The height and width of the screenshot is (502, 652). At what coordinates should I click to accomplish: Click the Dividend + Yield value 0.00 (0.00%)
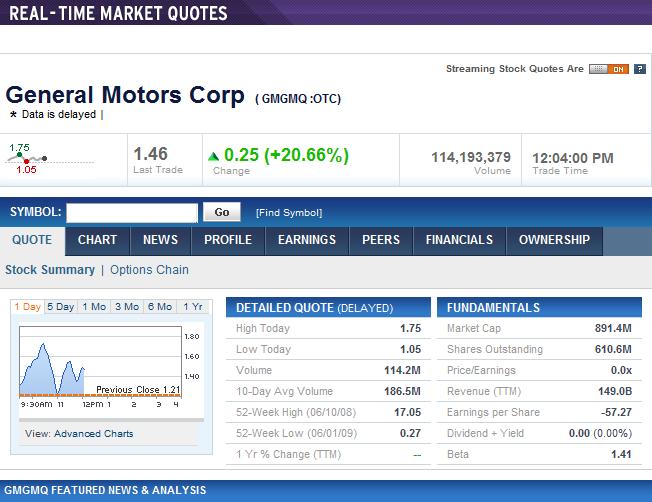point(600,433)
